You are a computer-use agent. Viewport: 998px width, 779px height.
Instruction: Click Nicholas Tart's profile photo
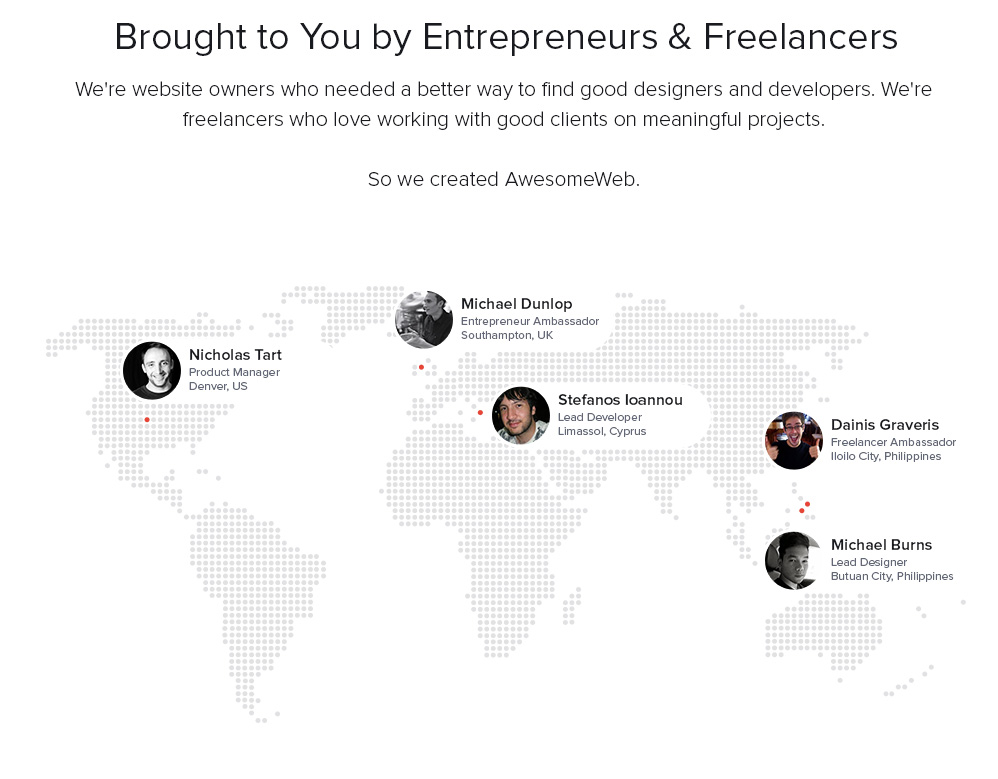coord(152,370)
